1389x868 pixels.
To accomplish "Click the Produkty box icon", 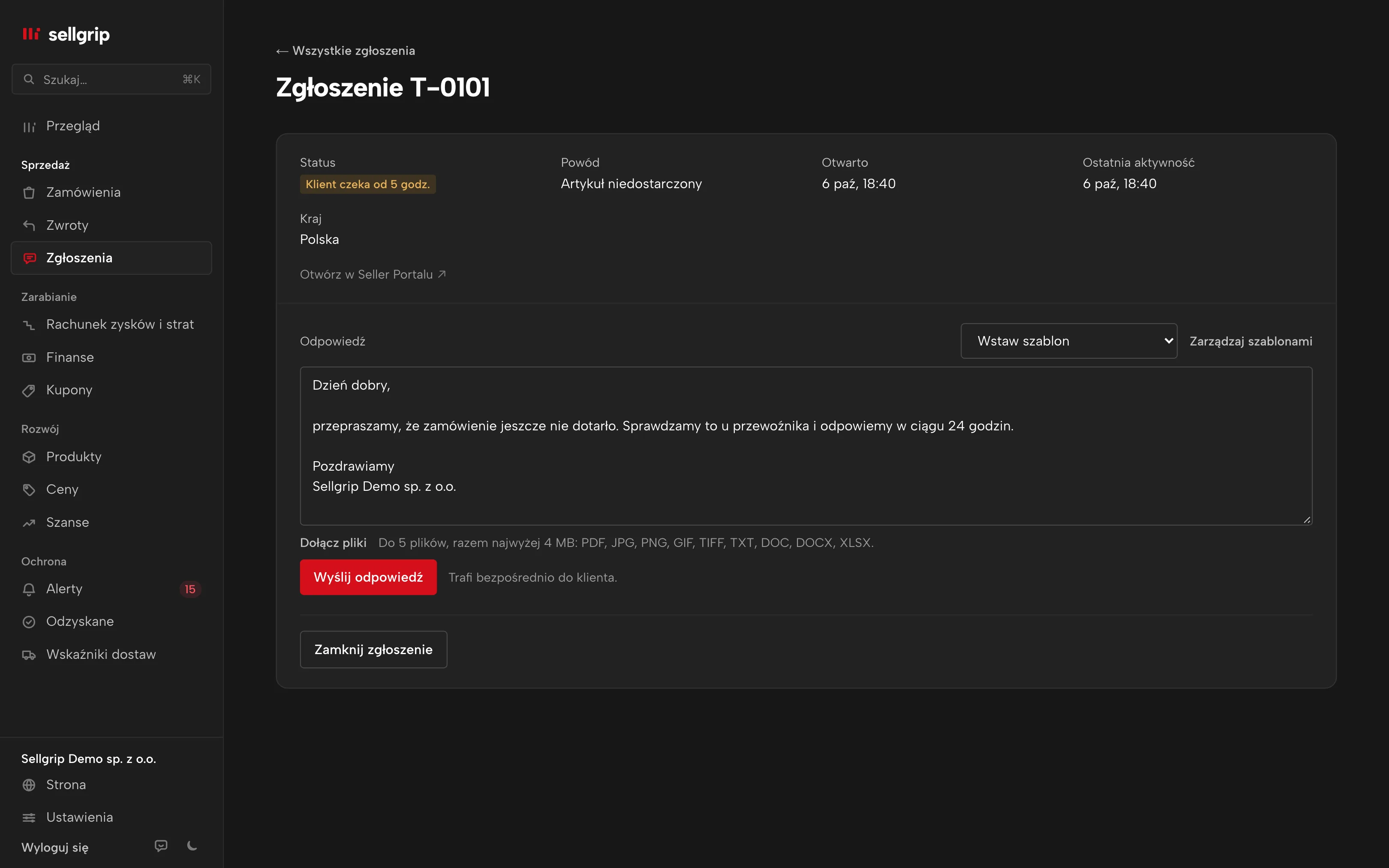I will click(29, 457).
